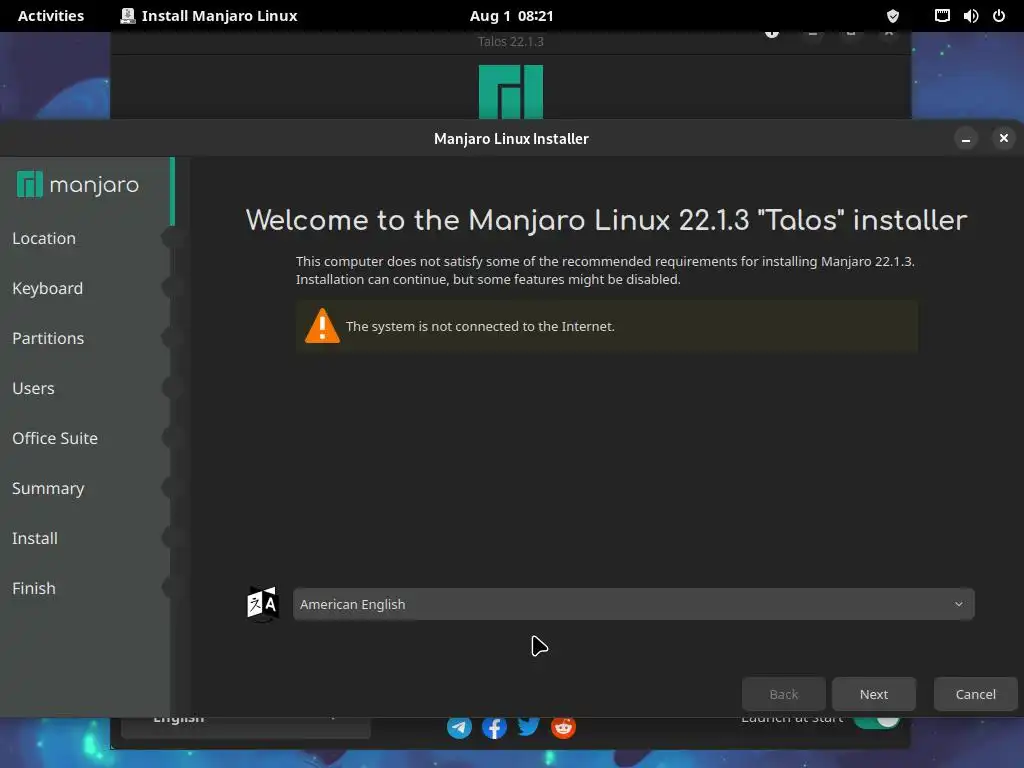Click the Manjaro Linux Installer title bar text
Screen dimensions: 1024x768
point(511,138)
